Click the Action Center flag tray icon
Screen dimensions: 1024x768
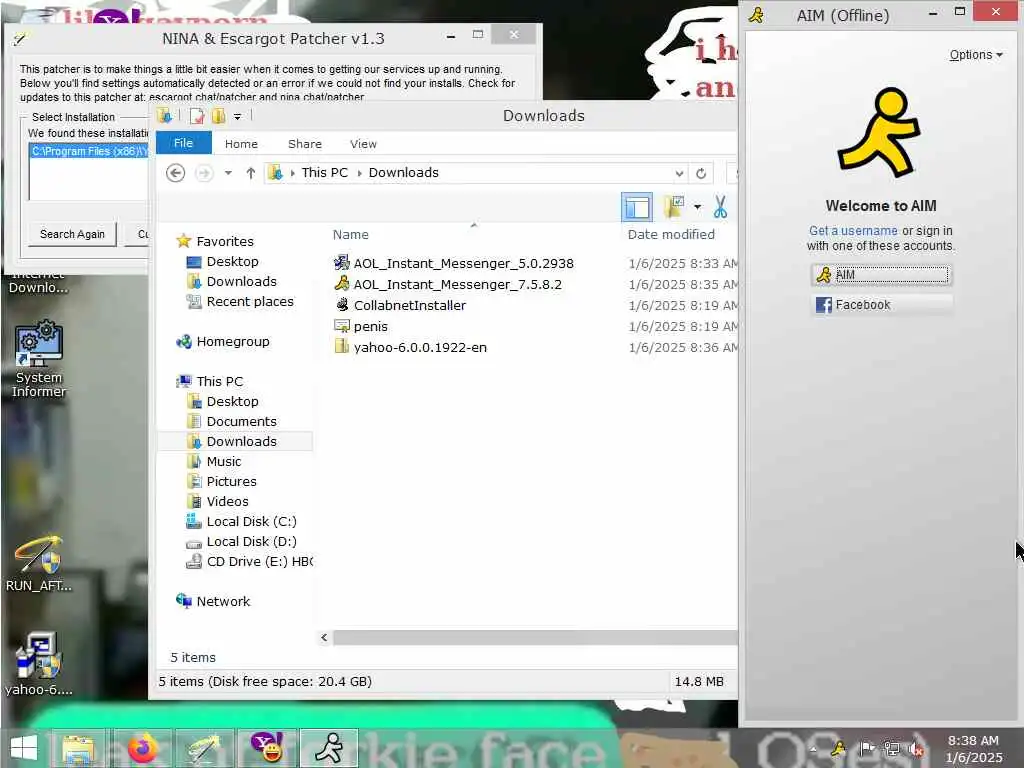(867, 748)
